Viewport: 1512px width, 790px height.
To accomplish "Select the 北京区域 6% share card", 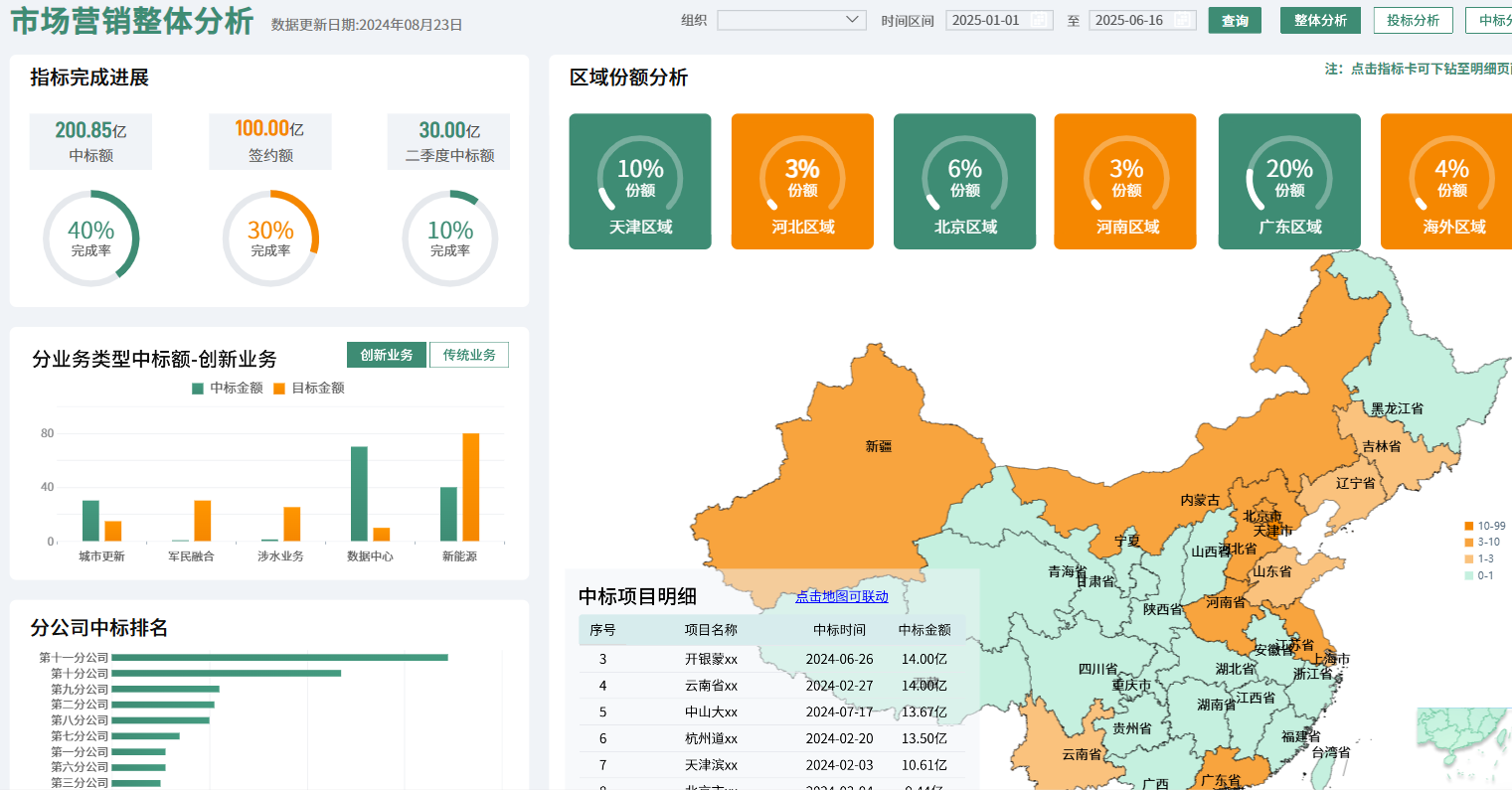I will [x=964, y=181].
